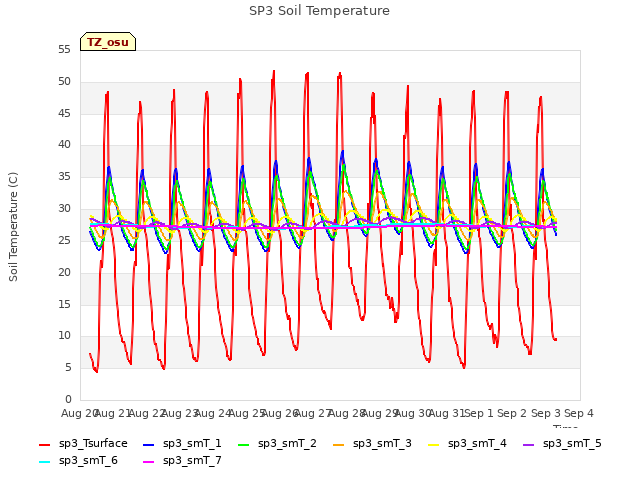
Task: Click the Aug 20 x-axis date label
Action: tap(80, 413)
